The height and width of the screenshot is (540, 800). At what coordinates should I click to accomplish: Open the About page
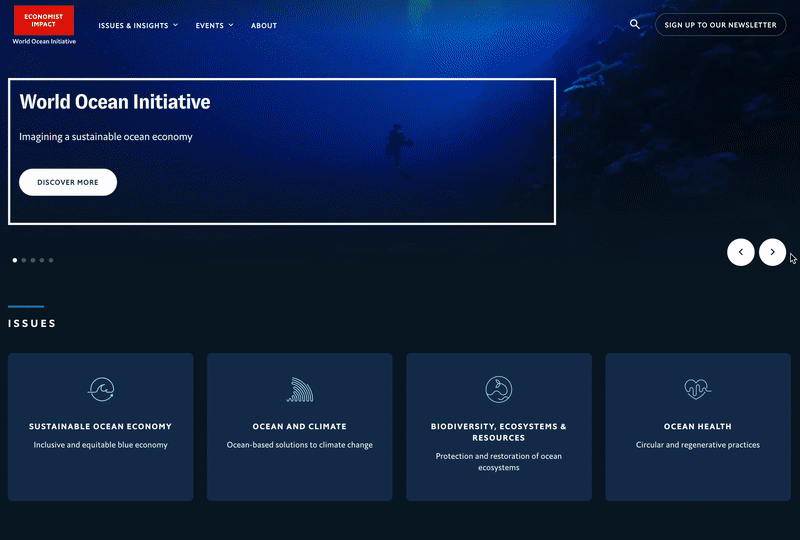[x=264, y=26]
